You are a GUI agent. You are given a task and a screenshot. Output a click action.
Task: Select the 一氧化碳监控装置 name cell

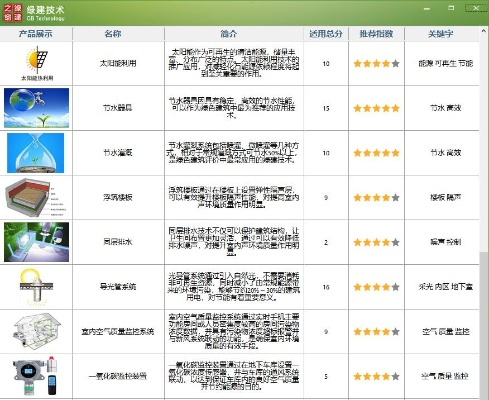click(118, 376)
